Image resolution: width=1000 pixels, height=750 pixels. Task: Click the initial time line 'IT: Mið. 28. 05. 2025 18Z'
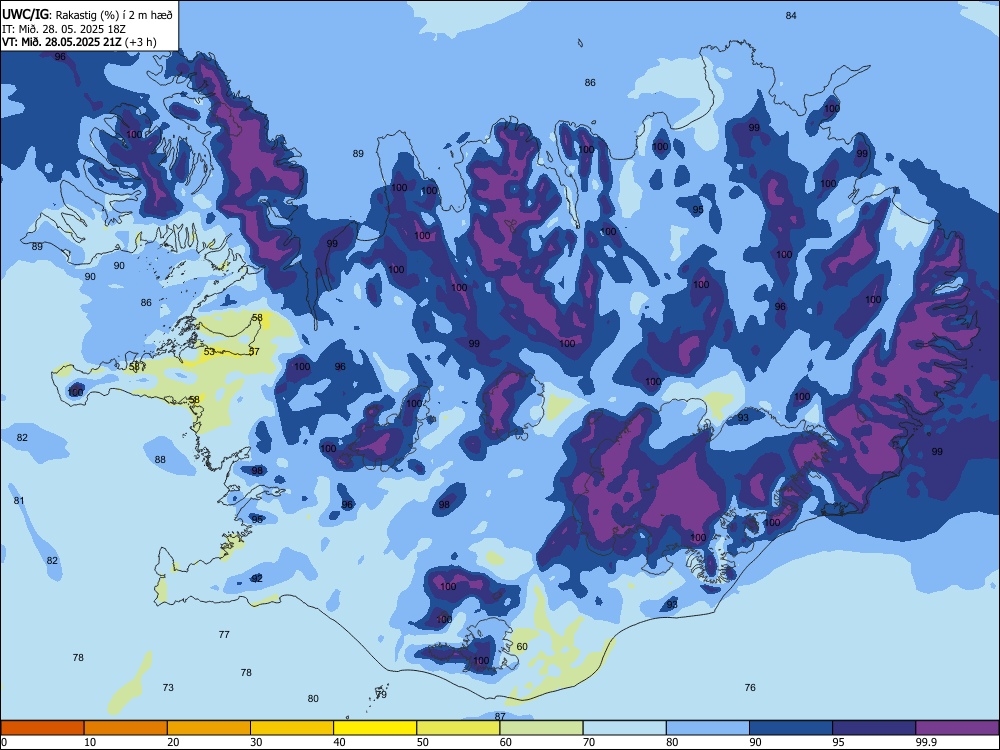click(x=64, y=29)
